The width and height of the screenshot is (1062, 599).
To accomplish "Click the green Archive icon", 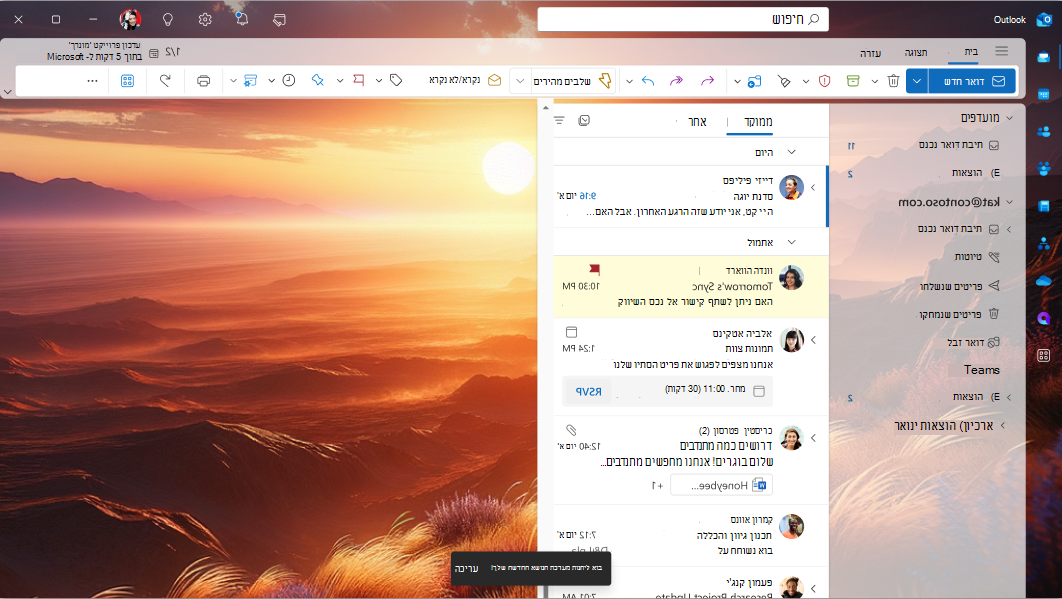I will (x=853, y=81).
